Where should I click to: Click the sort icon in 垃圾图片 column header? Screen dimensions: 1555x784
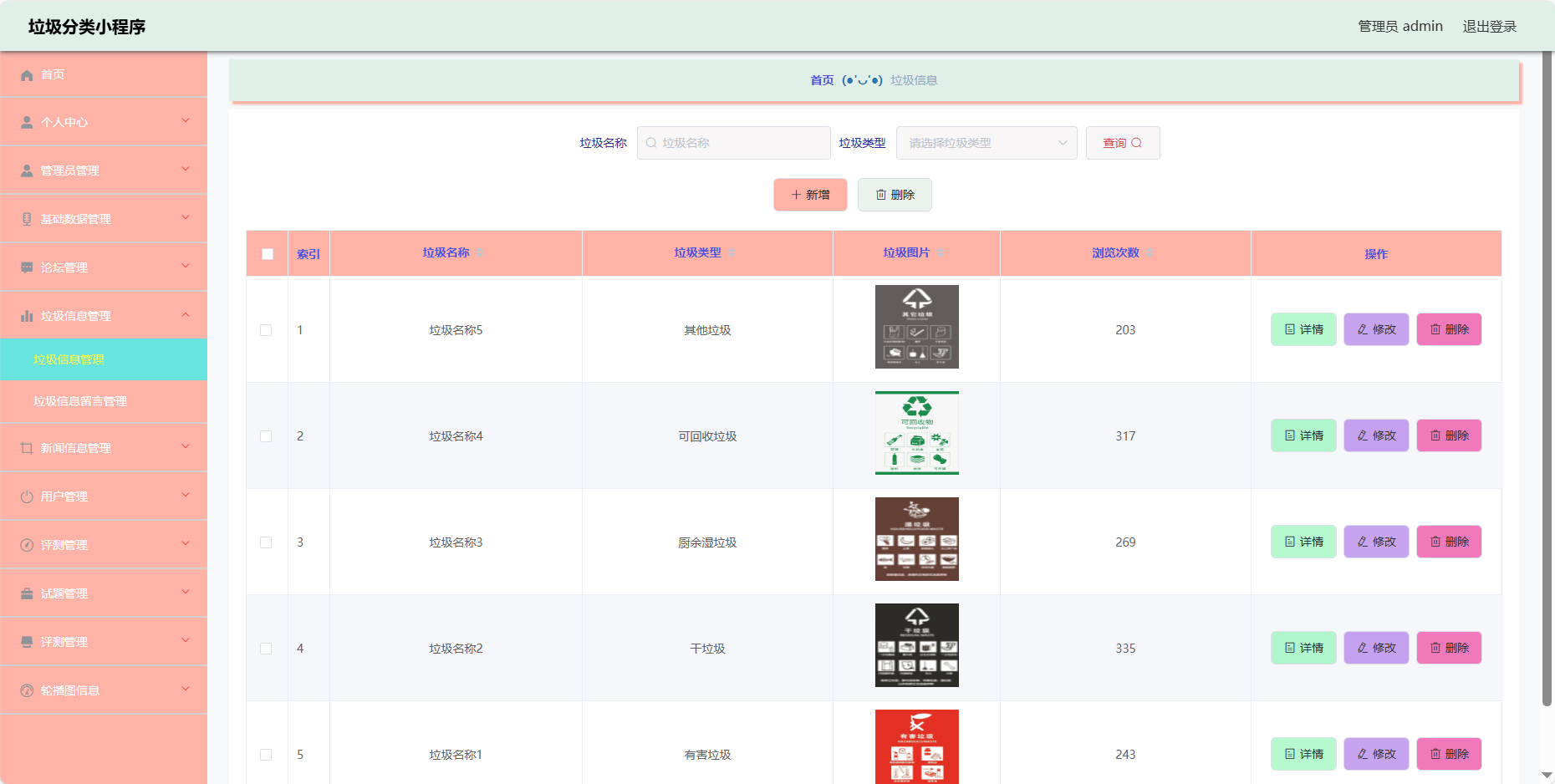click(941, 253)
